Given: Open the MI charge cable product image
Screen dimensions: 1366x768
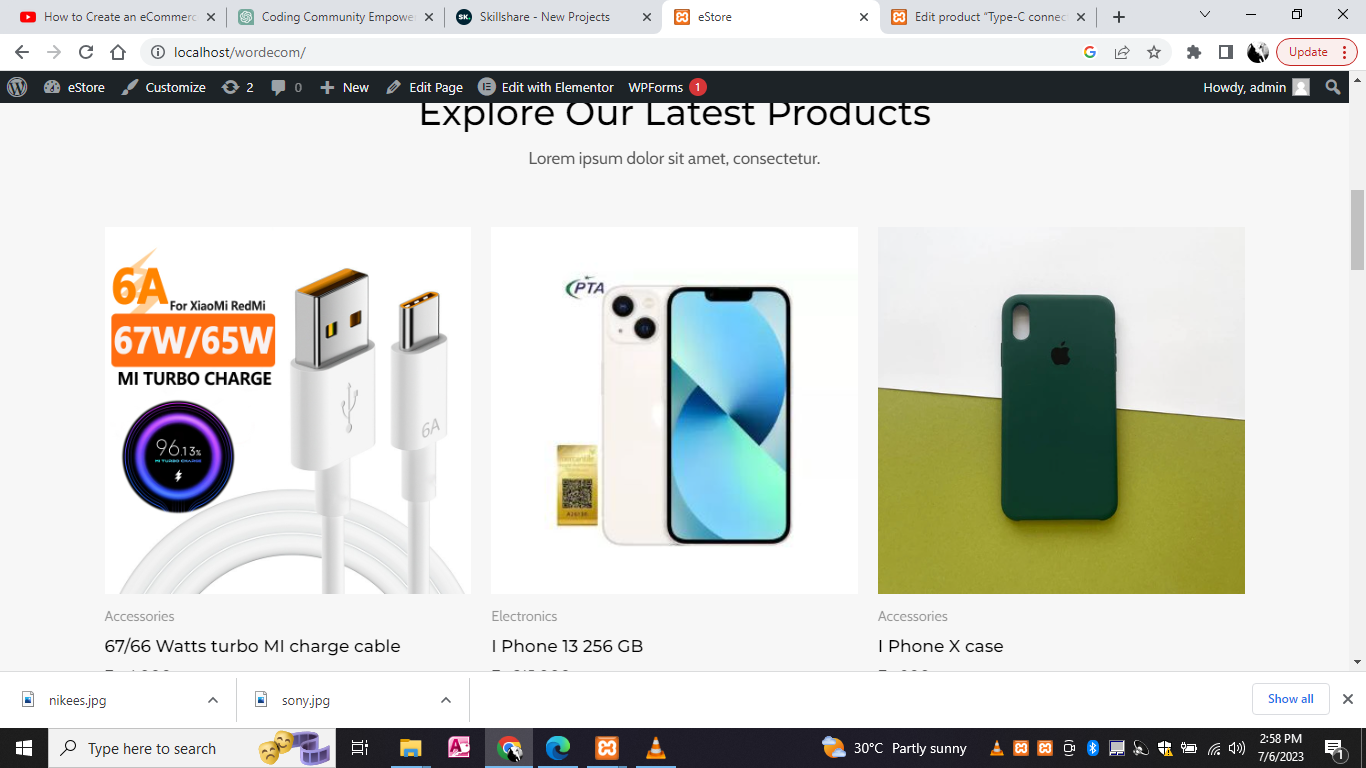Looking at the screenshot, I should coord(288,410).
